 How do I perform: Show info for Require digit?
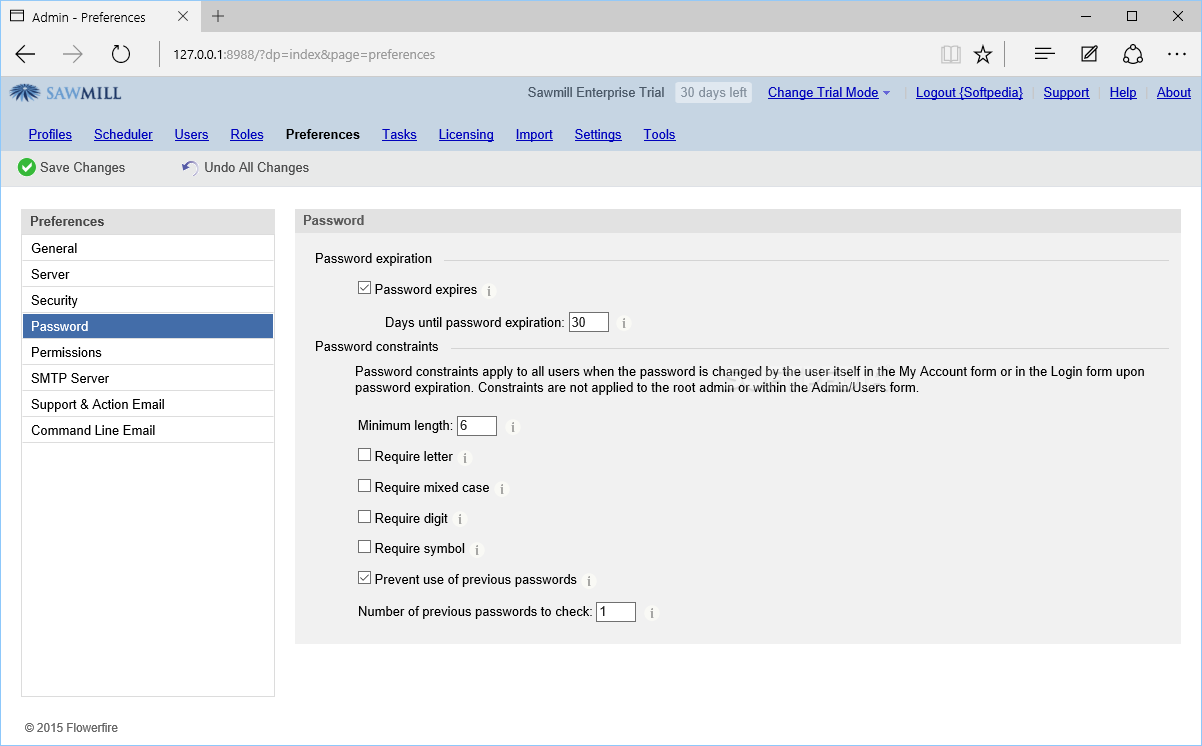point(460,520)
